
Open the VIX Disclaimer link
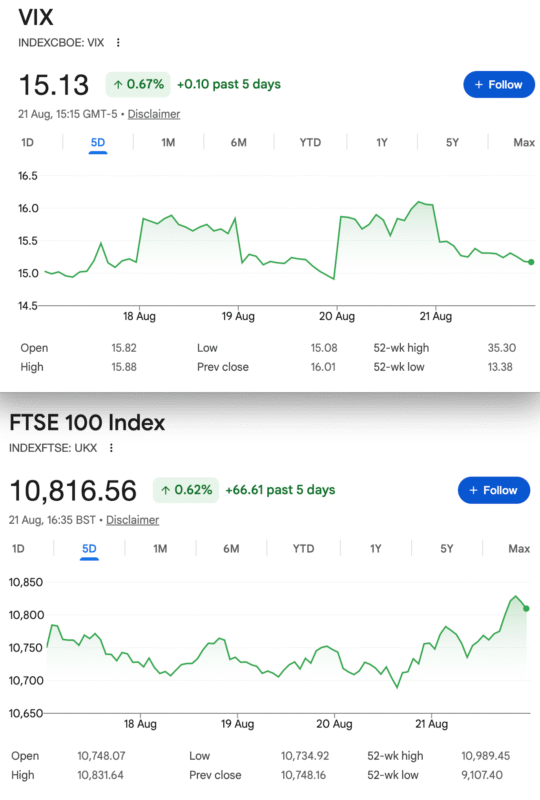point(154,114)
